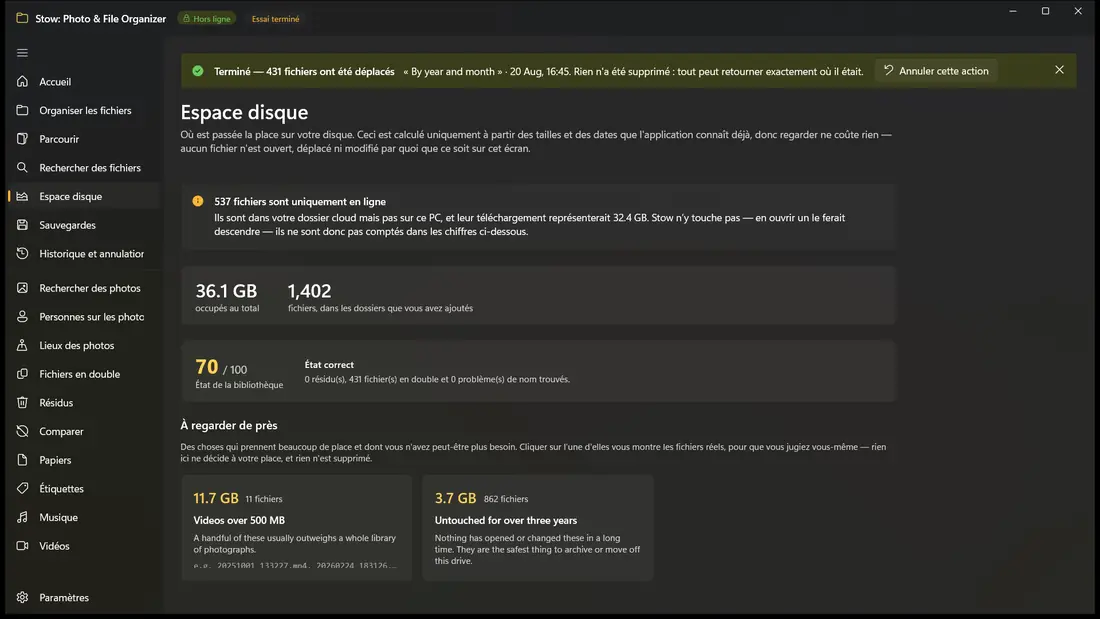
Task: Click the orange info icon beside 537 fichiers
Action: (198, 201)
